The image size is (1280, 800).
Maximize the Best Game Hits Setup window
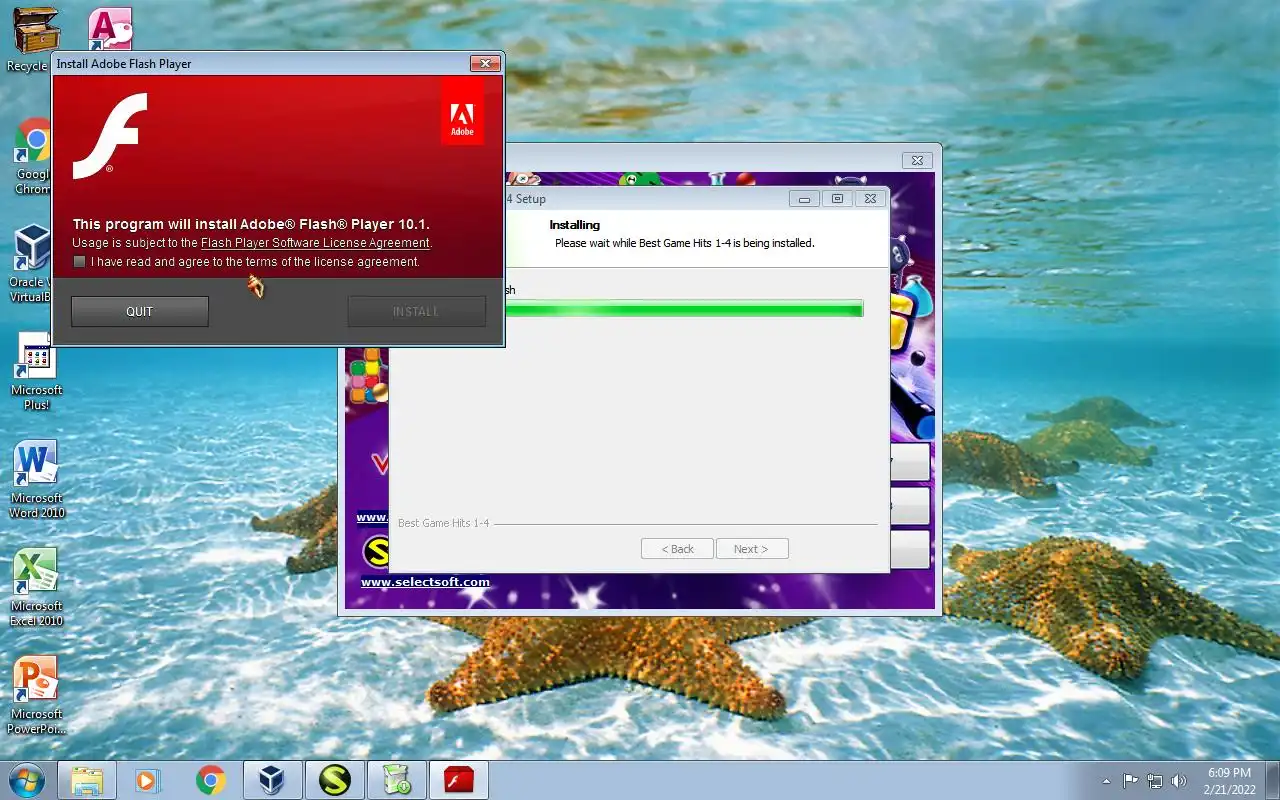pyautogui.click(x=837, y=199)
